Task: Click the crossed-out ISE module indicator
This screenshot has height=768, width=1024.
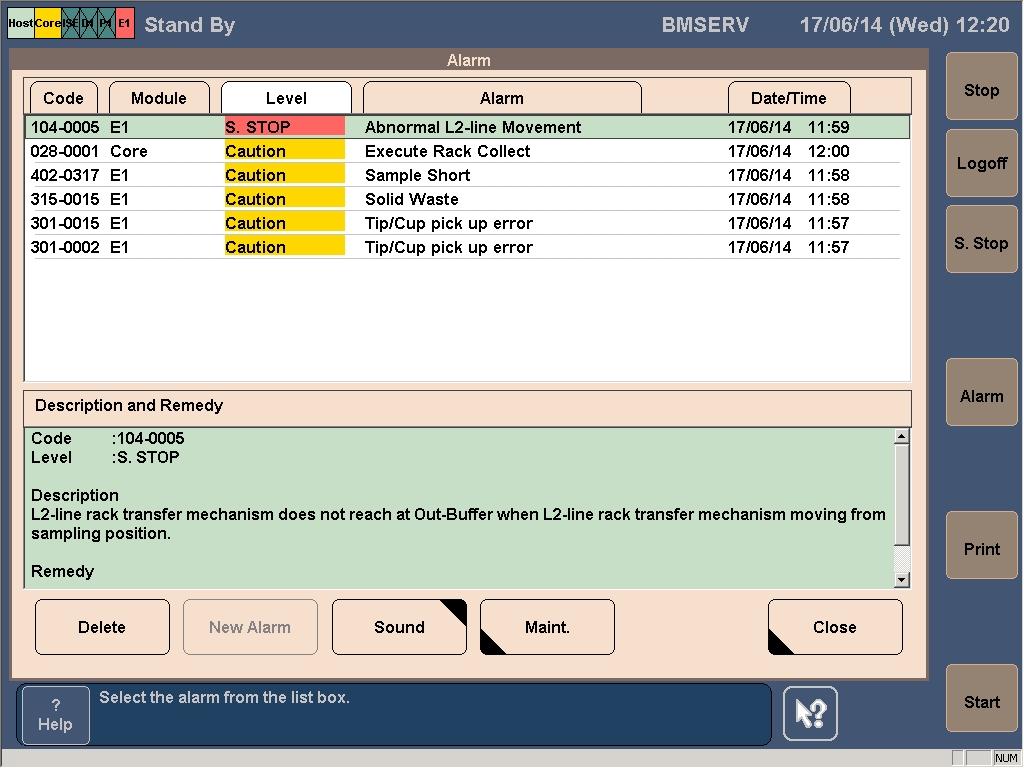Action: pyautogui.click(x=70, y=24)
